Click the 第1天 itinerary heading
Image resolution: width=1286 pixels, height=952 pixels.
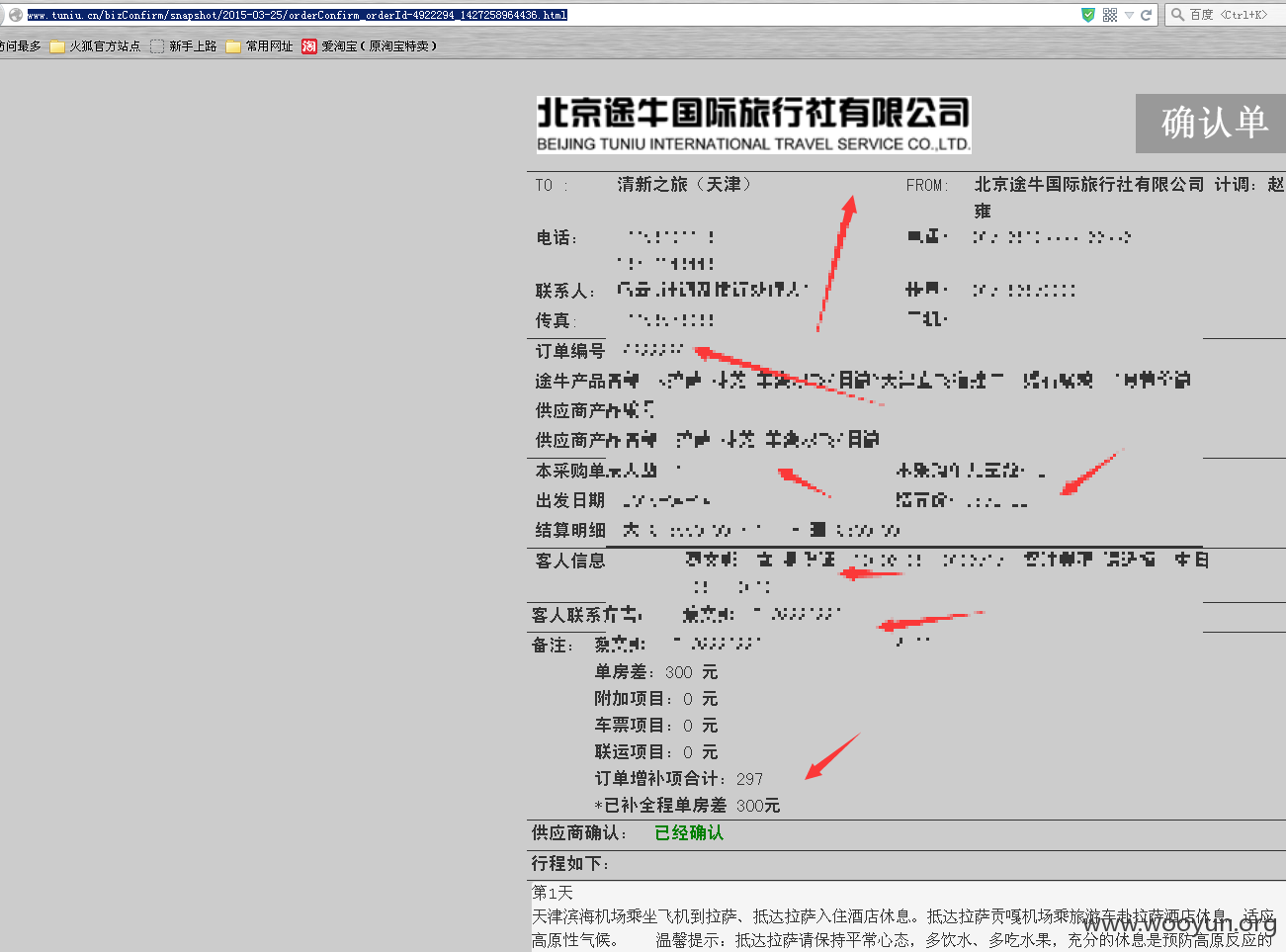[x=553, y=893]
